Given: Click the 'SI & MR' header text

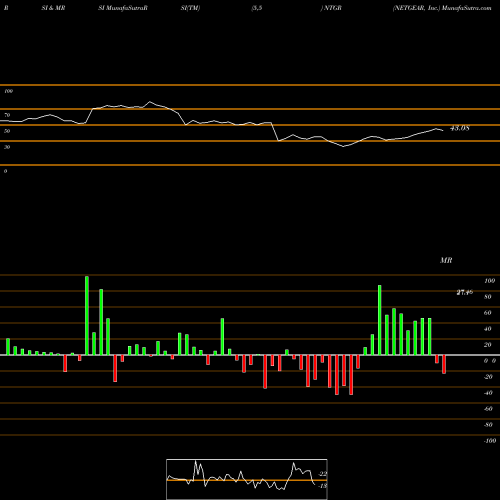Looking at the screenshot, I should pos(53,8).
